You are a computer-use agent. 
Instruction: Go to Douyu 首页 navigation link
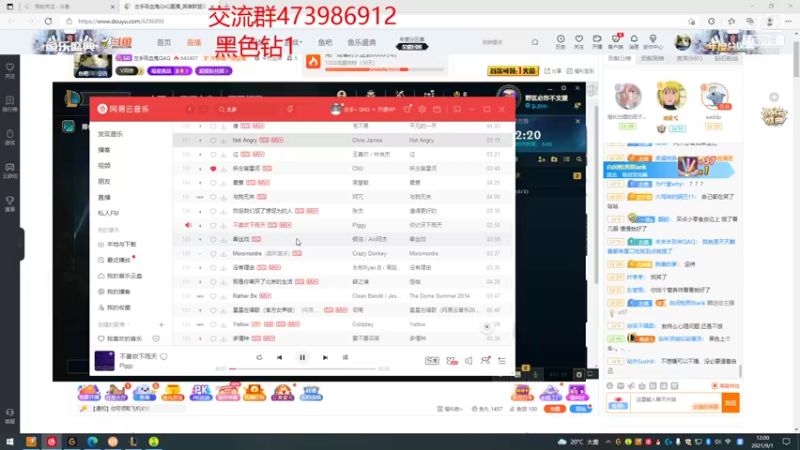[x=164, y=42]
